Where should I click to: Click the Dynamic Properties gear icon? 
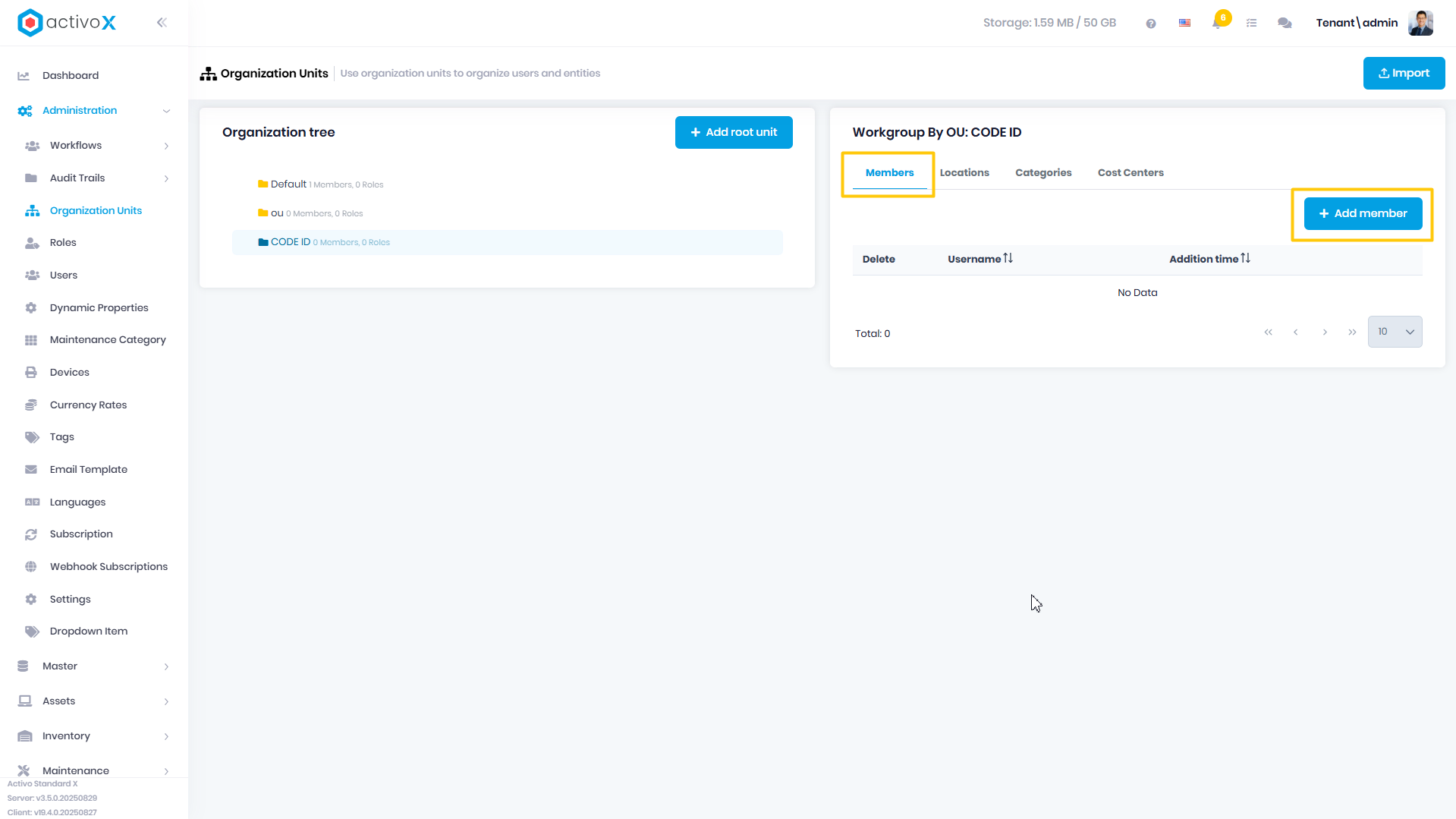point(31,308)
